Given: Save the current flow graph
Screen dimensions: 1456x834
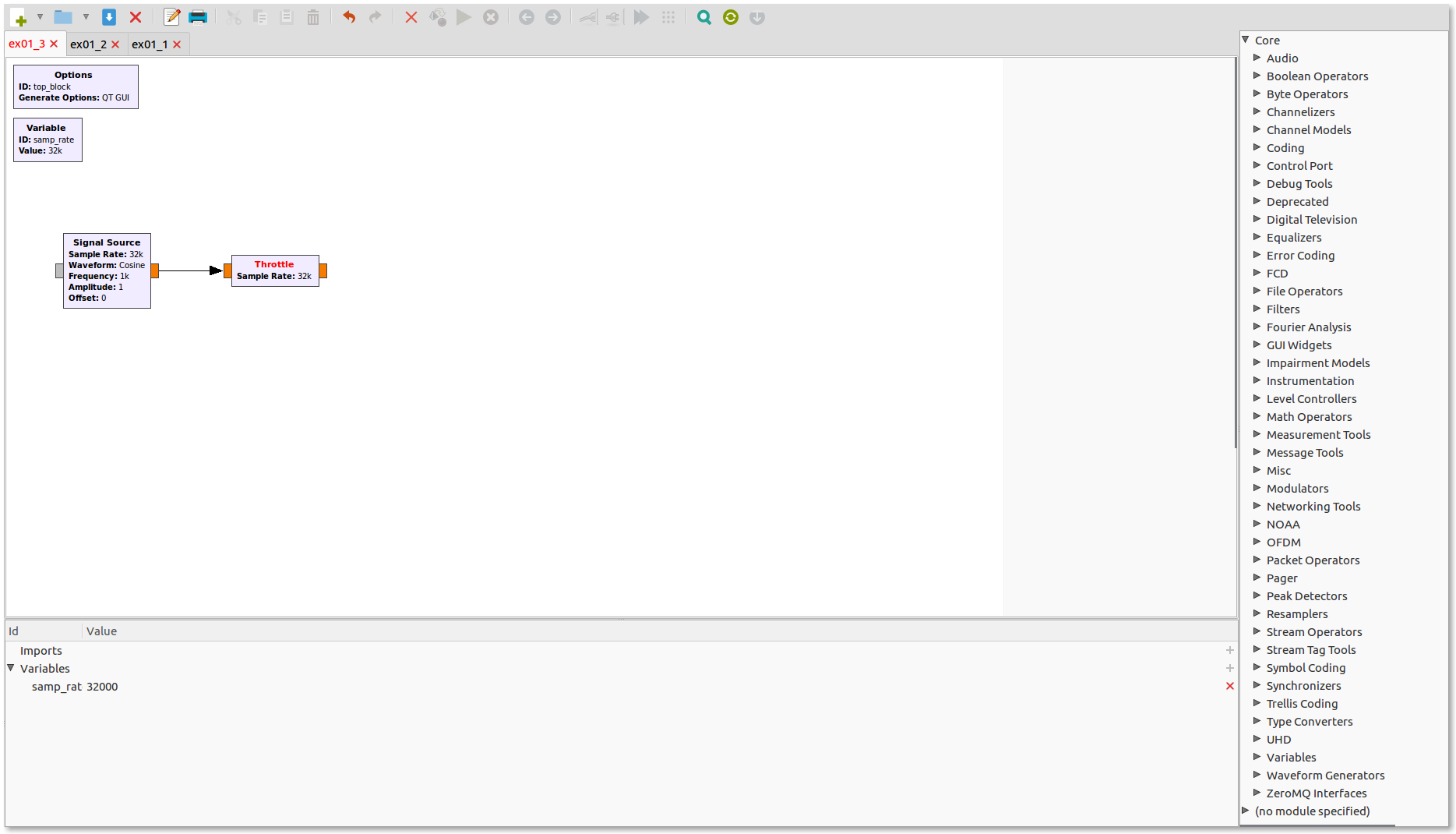Looking at the screenshot, I should click(109, 17).
